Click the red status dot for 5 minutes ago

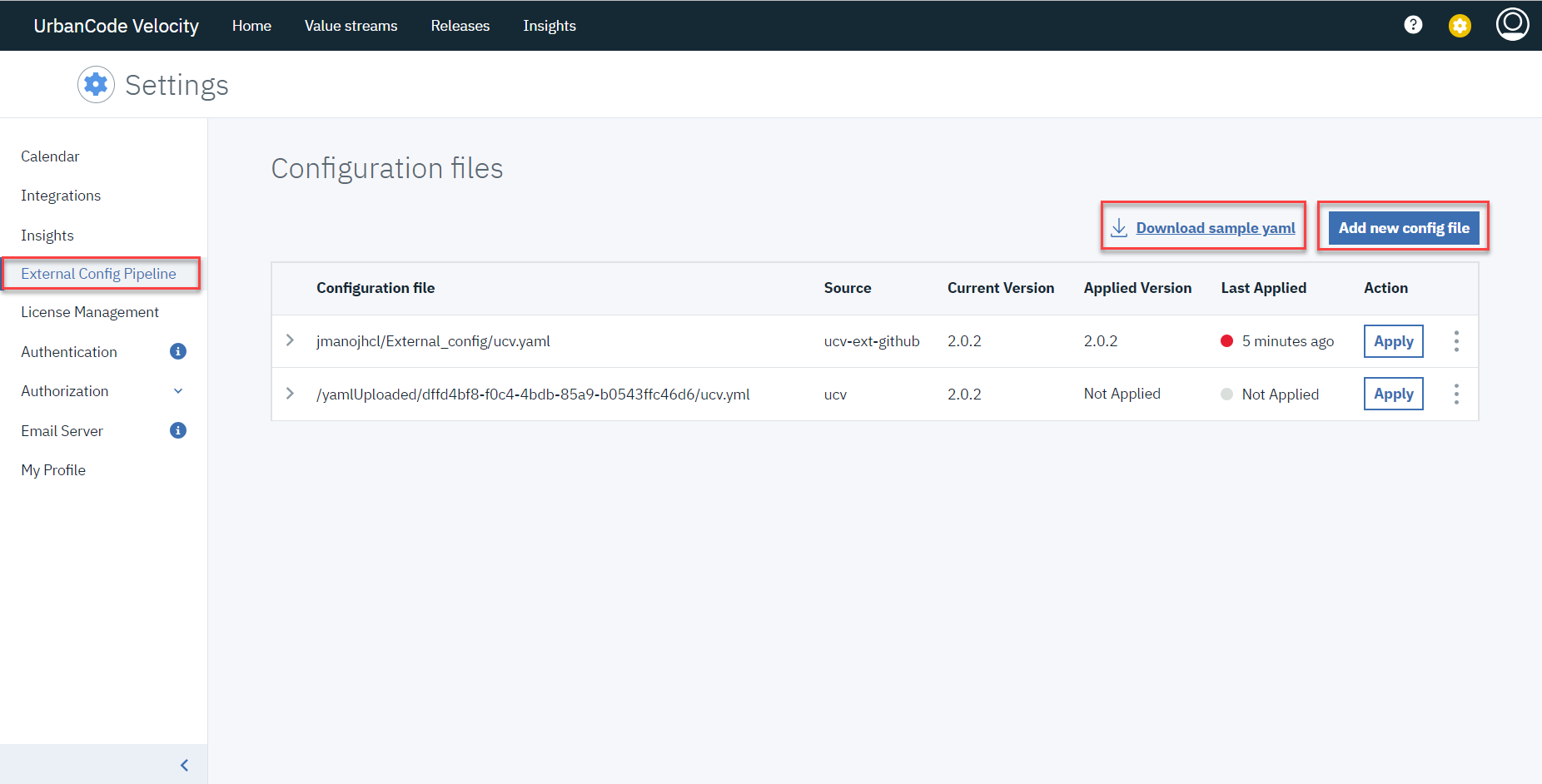[1226, 341]
